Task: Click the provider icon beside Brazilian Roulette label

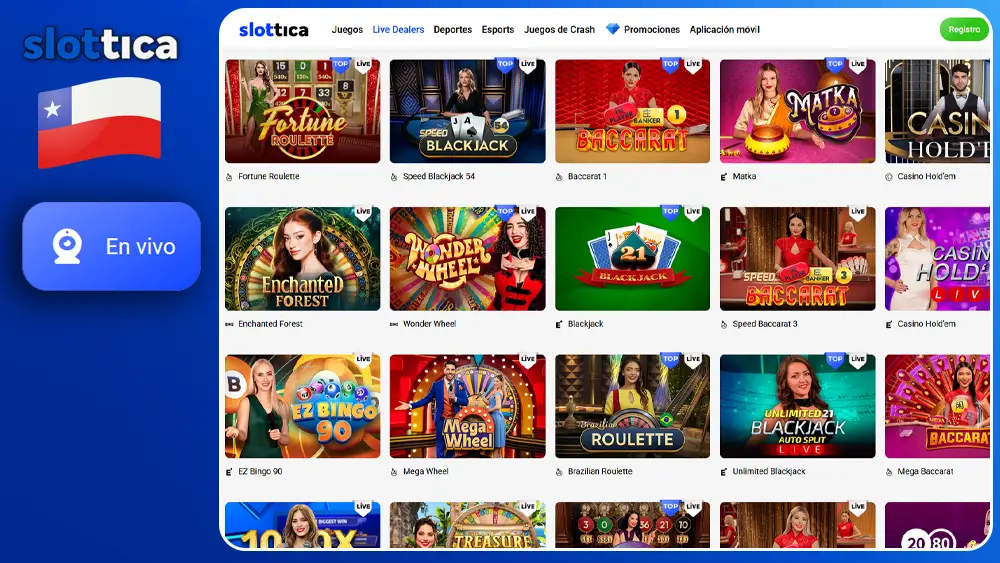Action: (559, 472)
